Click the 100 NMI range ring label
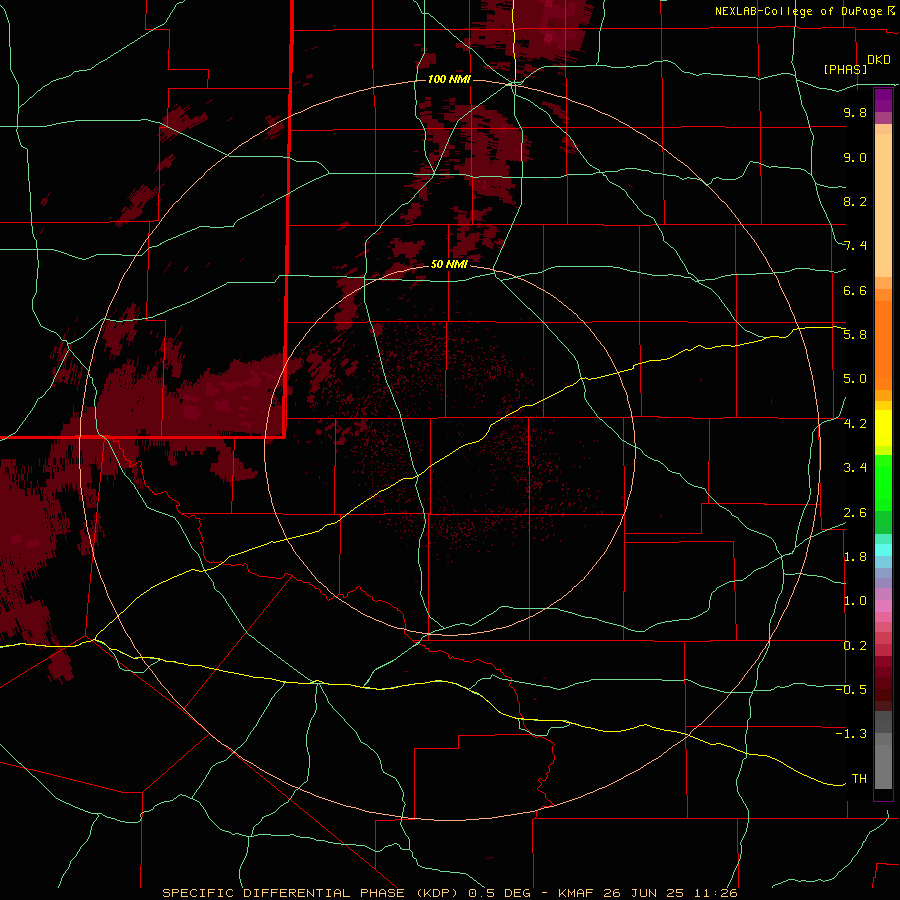The height and width of the screenshot is (900, 900). click(449, 79)
